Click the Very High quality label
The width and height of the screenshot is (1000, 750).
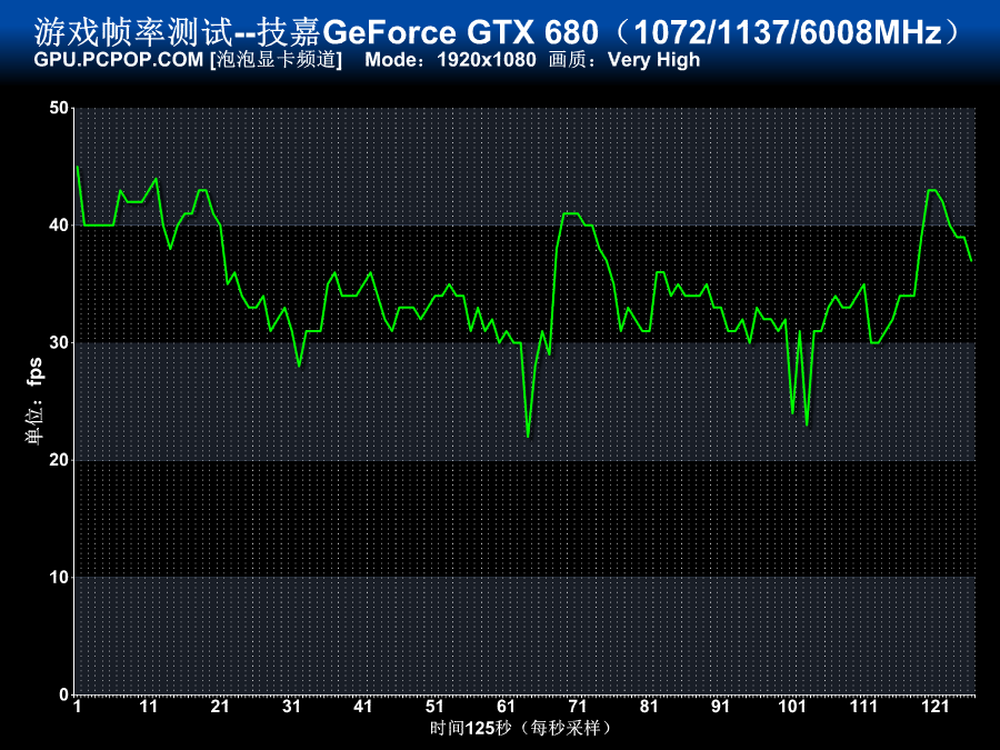[x=654, y=60]
